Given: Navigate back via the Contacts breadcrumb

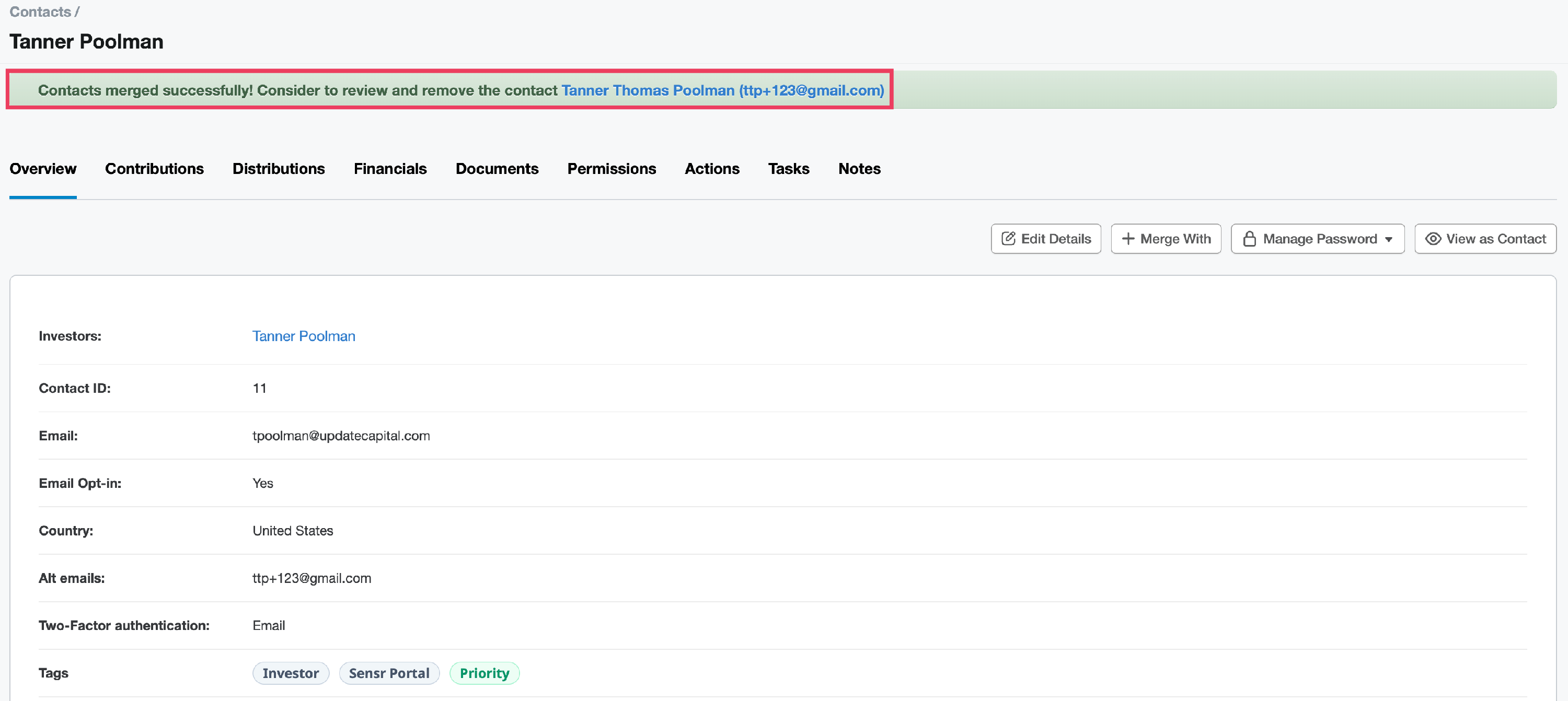Looking at the screenshot, I should [40, 11].
